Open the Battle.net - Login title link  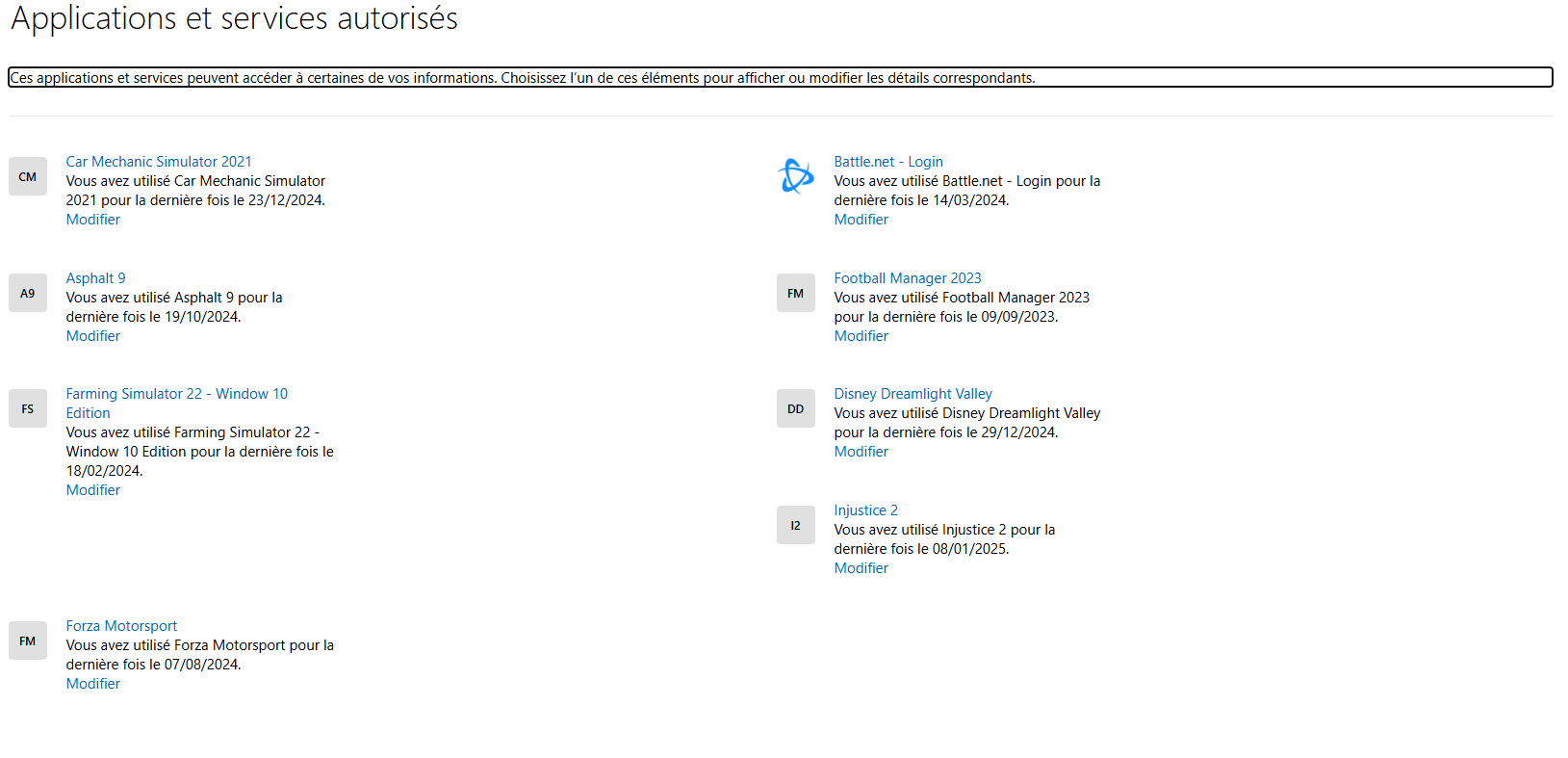pyautogui.click(x=888, y=162)
